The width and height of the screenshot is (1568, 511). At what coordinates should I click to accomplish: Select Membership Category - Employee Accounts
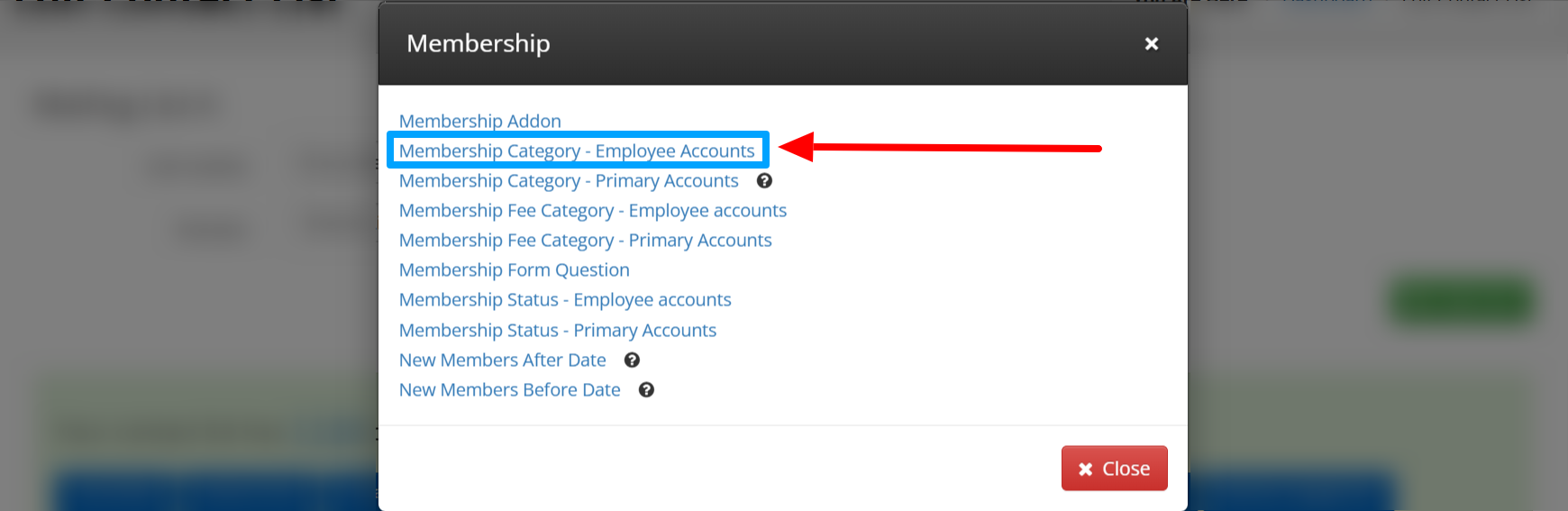577,151
